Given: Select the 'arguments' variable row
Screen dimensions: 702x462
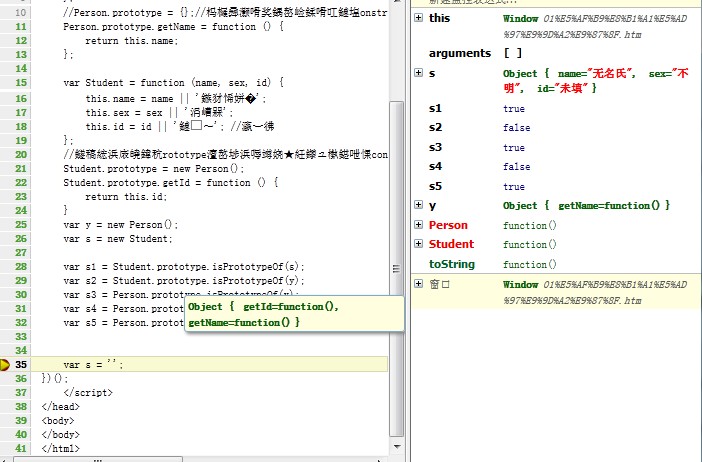Looking at the screenshot, I should pos(556,53).
